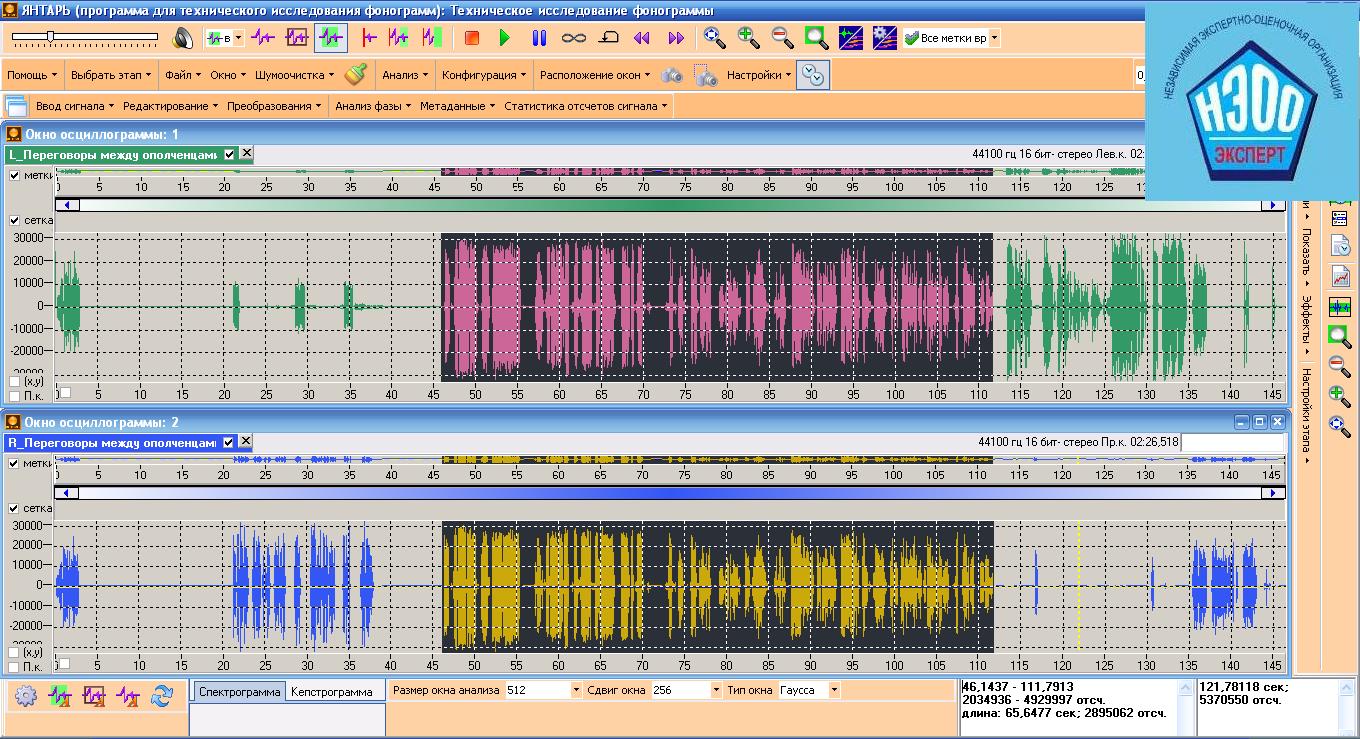Screen dimensions: 1360x739
Task: Click the yellow dashed cursor marker in oscillogram 2
Action: (x=1080, y=588)
